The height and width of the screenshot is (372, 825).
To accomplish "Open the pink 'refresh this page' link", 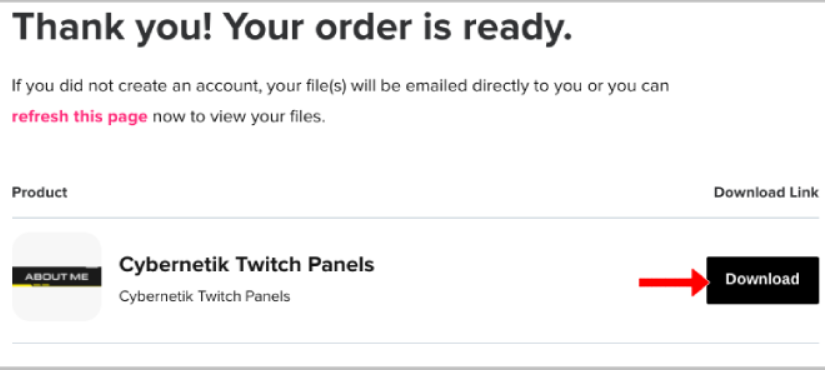I will click(79, 116).
